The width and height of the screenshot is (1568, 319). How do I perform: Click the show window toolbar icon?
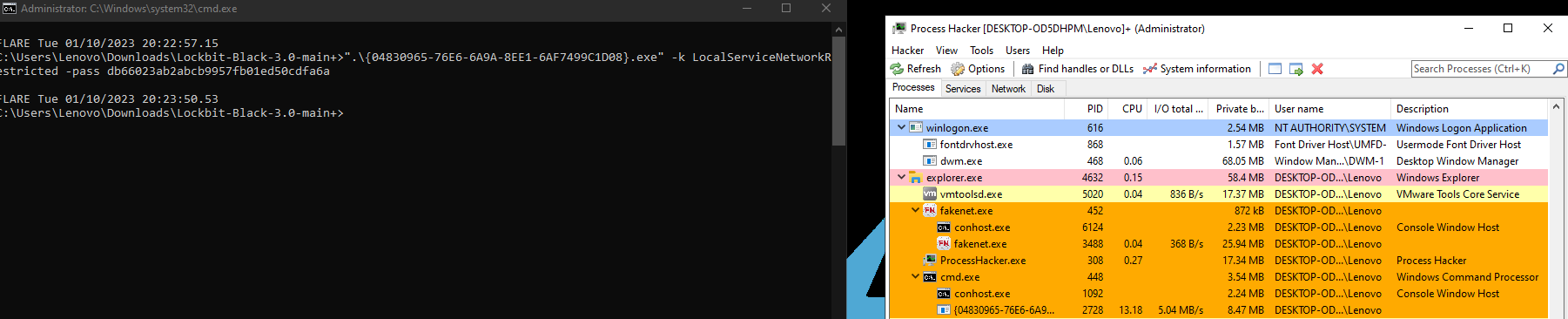click(1275, 69)
